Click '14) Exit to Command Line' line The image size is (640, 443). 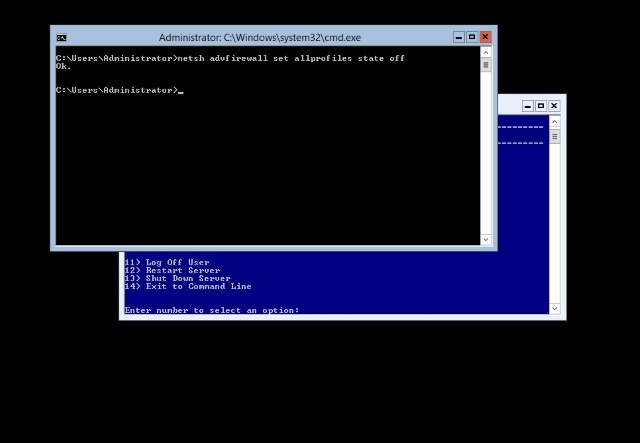(188, 286)
